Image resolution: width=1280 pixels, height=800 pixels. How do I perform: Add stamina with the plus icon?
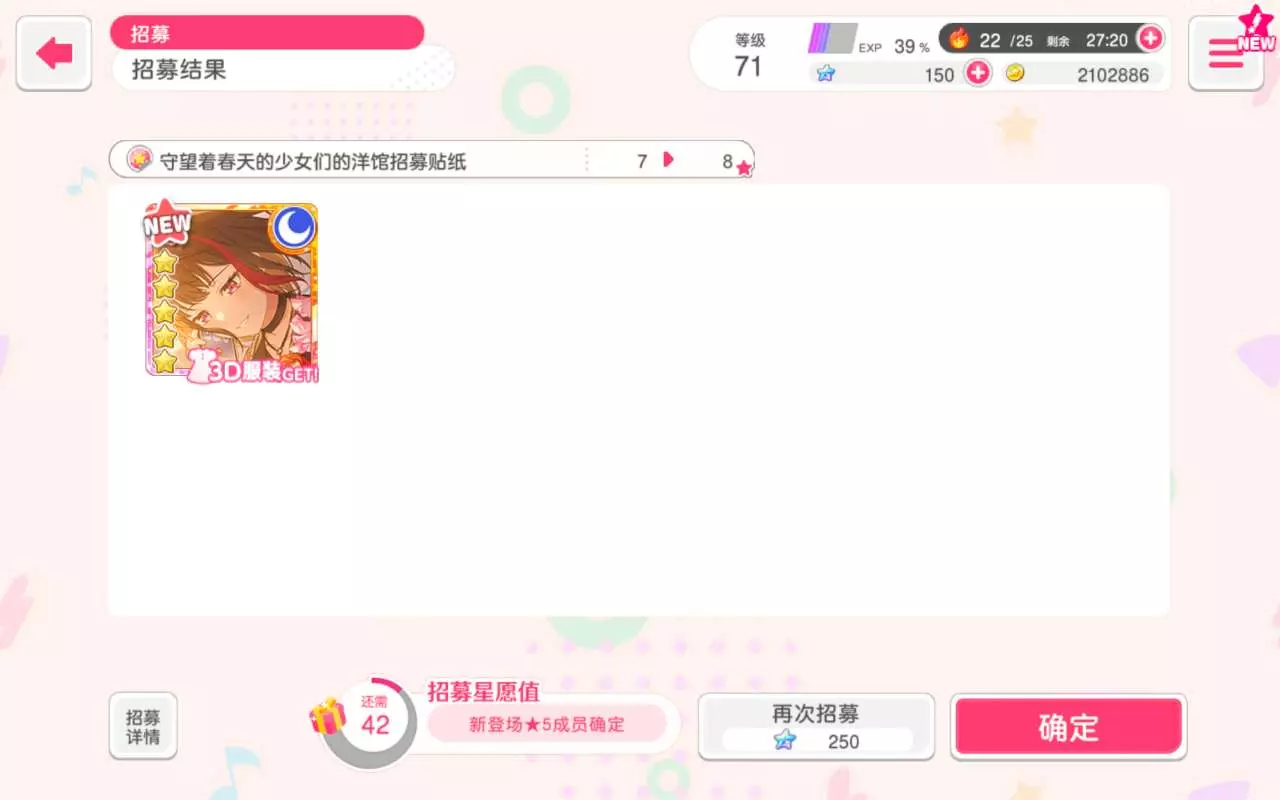(1150, 39)
